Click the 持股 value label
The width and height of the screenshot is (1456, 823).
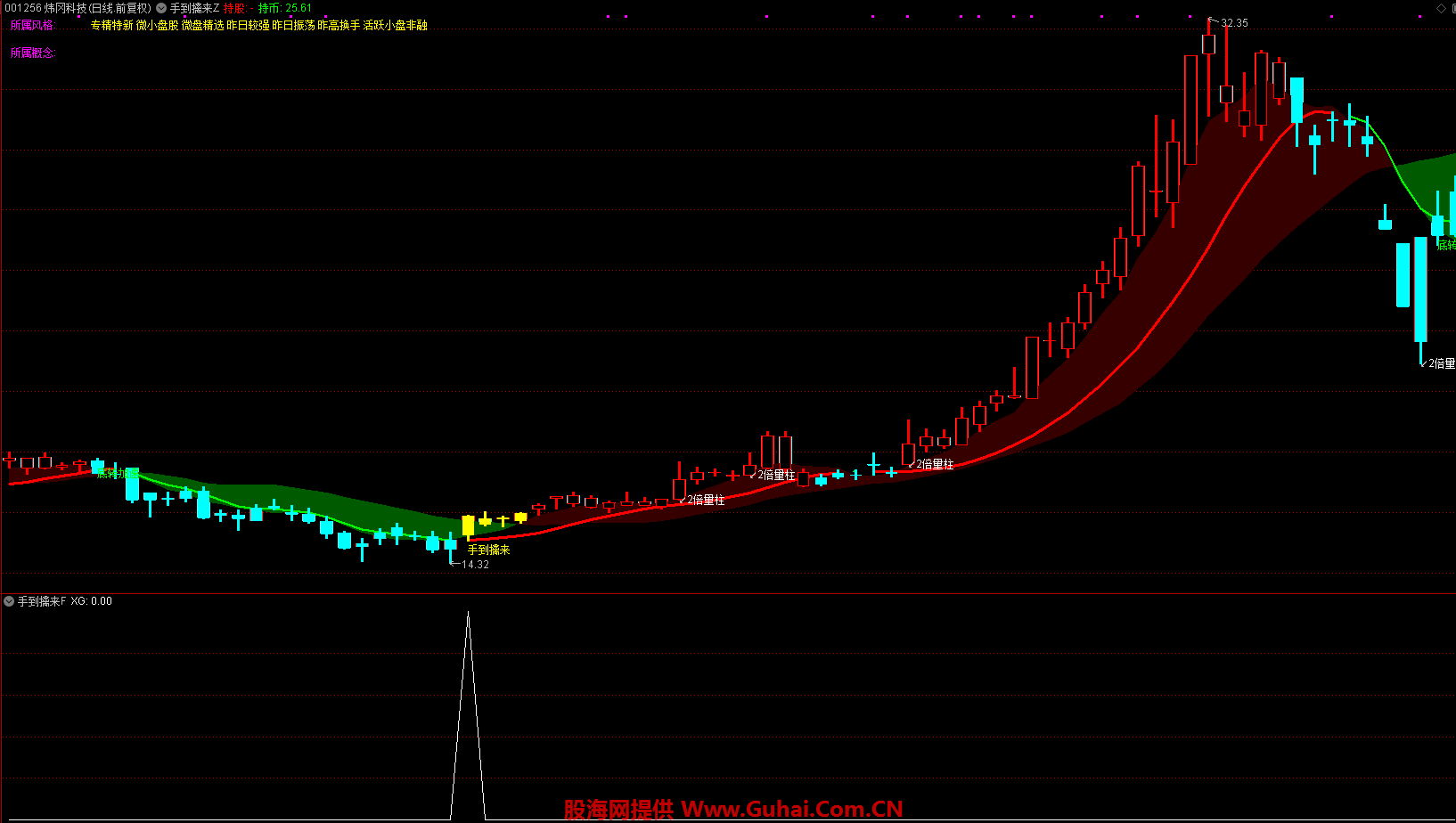point(238,8)
